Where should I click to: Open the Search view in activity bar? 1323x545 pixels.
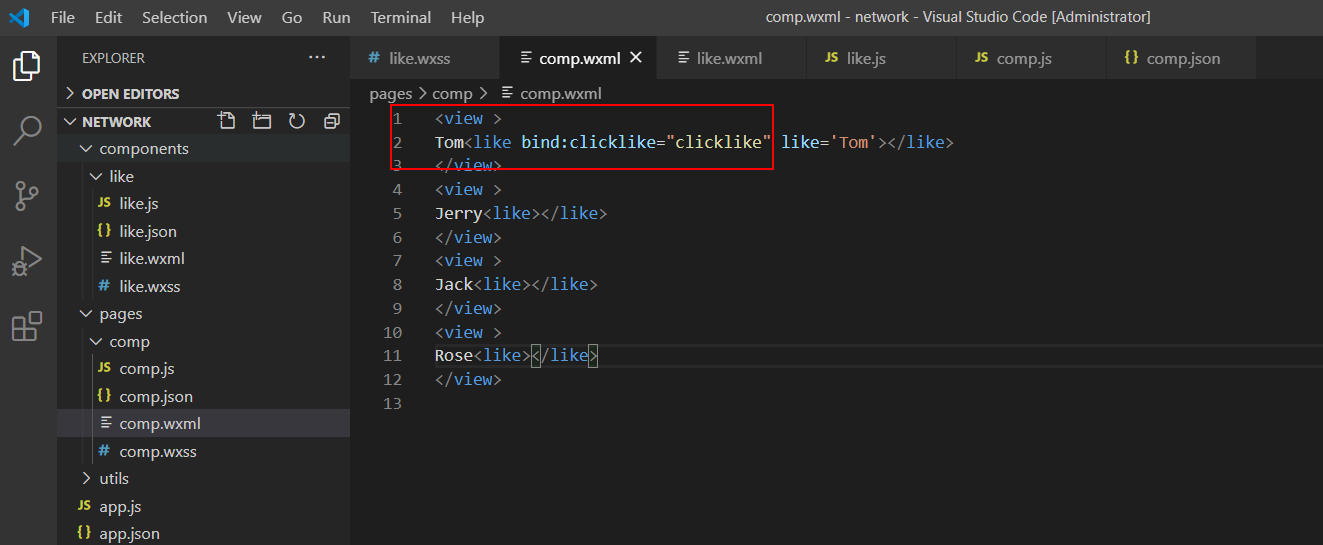[x=27, y=130]
